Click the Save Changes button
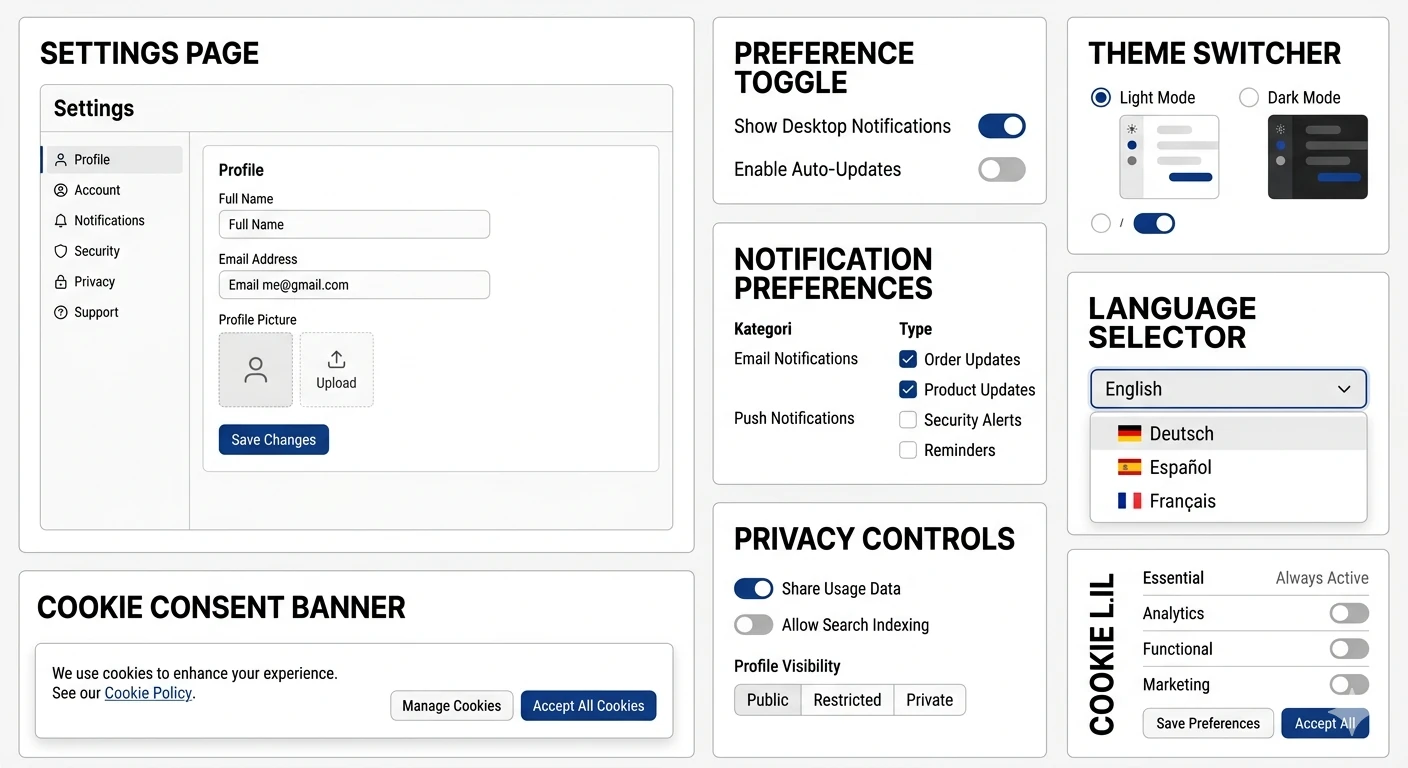This screenshot has width=1408, height=768. point(274,440)
